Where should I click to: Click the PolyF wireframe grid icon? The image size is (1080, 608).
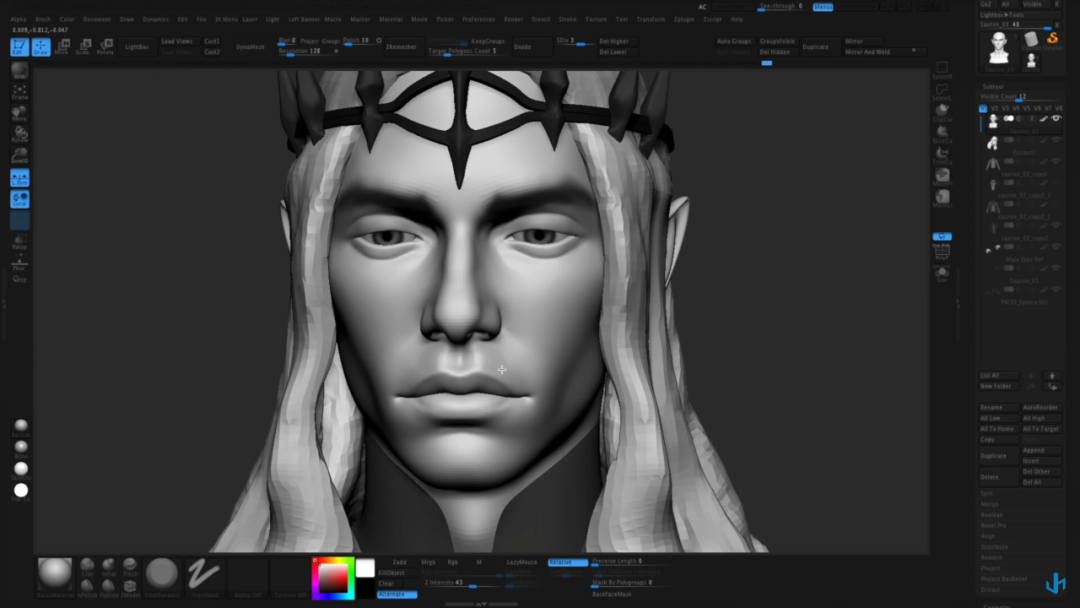942,252
